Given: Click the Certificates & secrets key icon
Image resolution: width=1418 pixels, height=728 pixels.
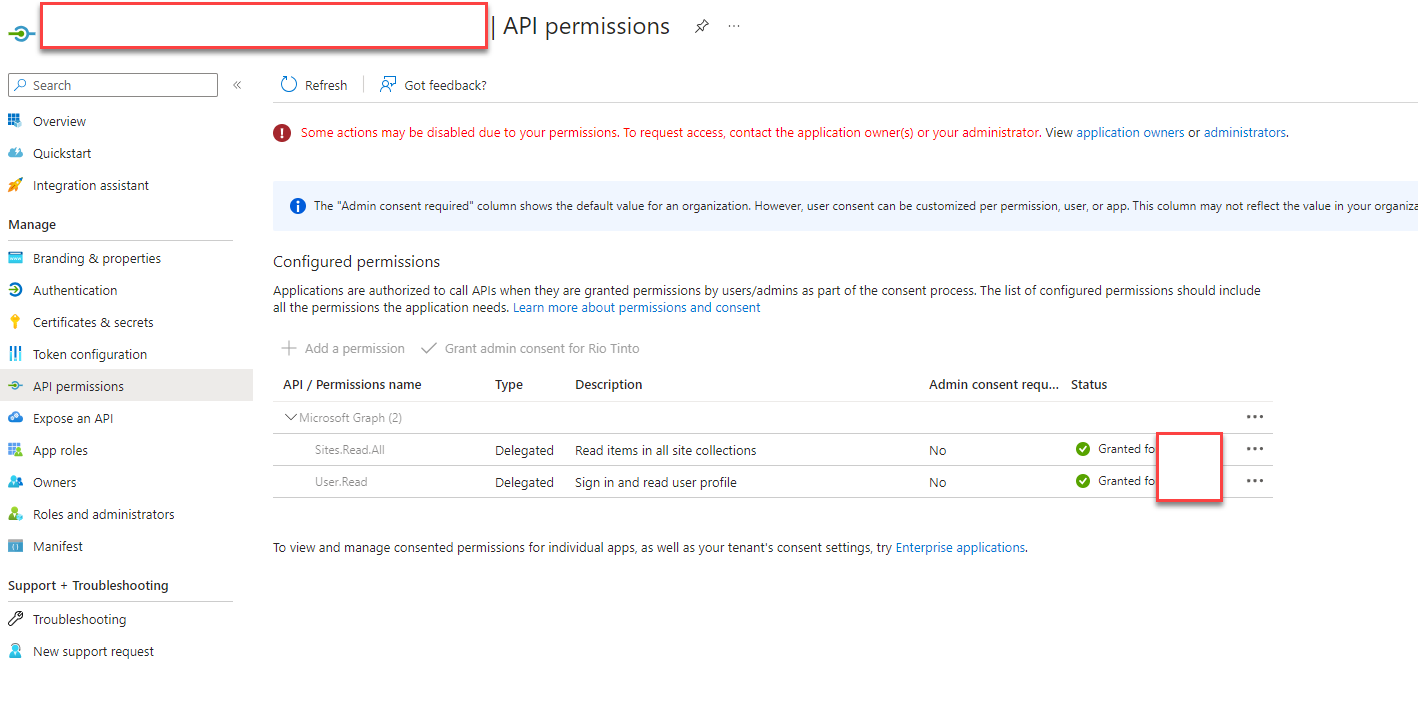Looking at the screenshot, I should click(x=15, y=322).
